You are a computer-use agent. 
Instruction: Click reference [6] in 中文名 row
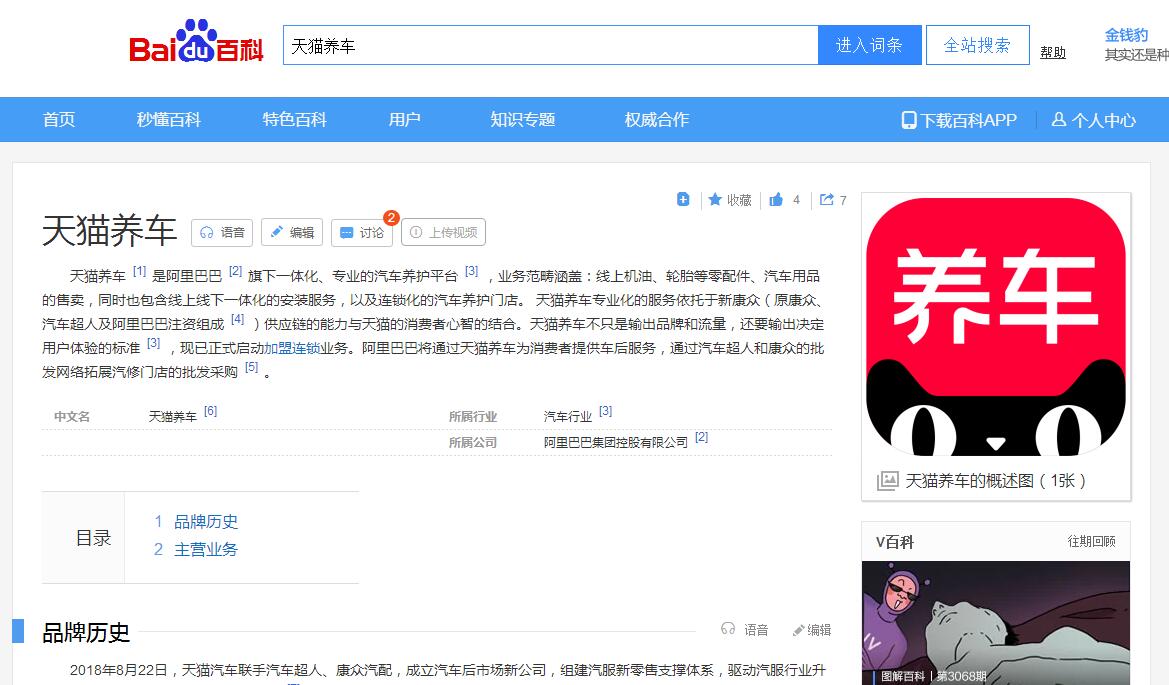coord(210,411)
